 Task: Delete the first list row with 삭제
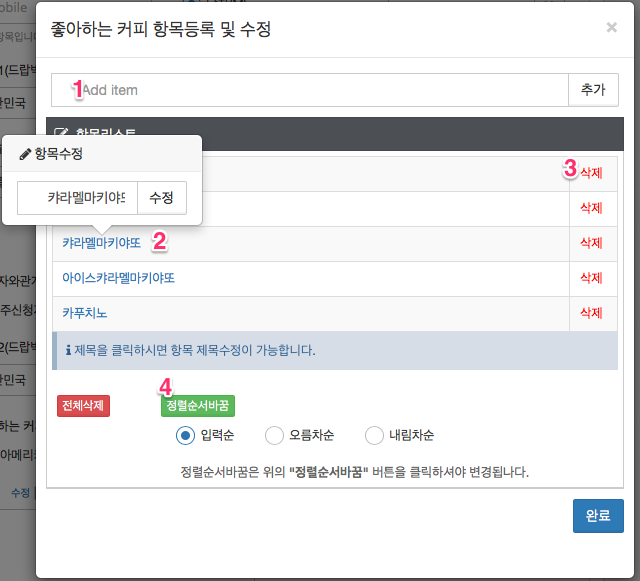point(591,173)
